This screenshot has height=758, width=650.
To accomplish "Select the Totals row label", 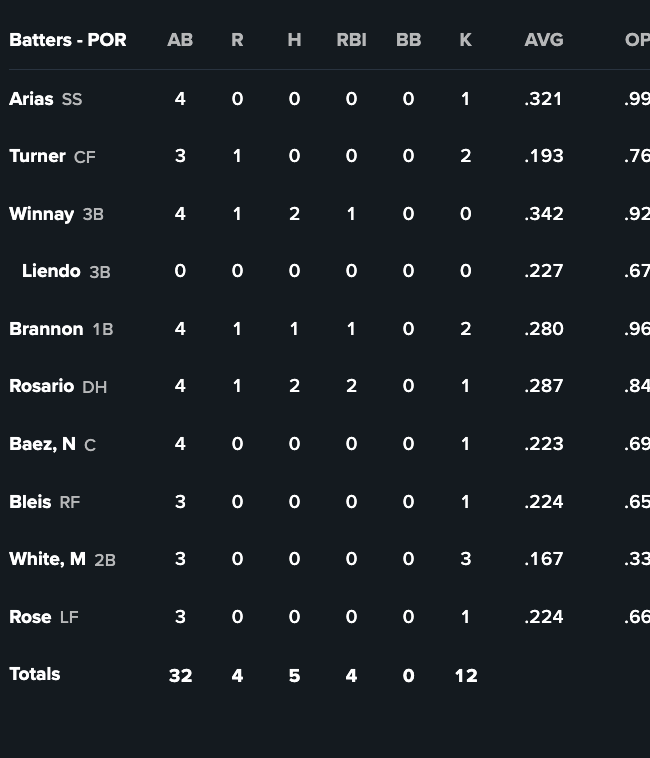I will tap(35, 674).
